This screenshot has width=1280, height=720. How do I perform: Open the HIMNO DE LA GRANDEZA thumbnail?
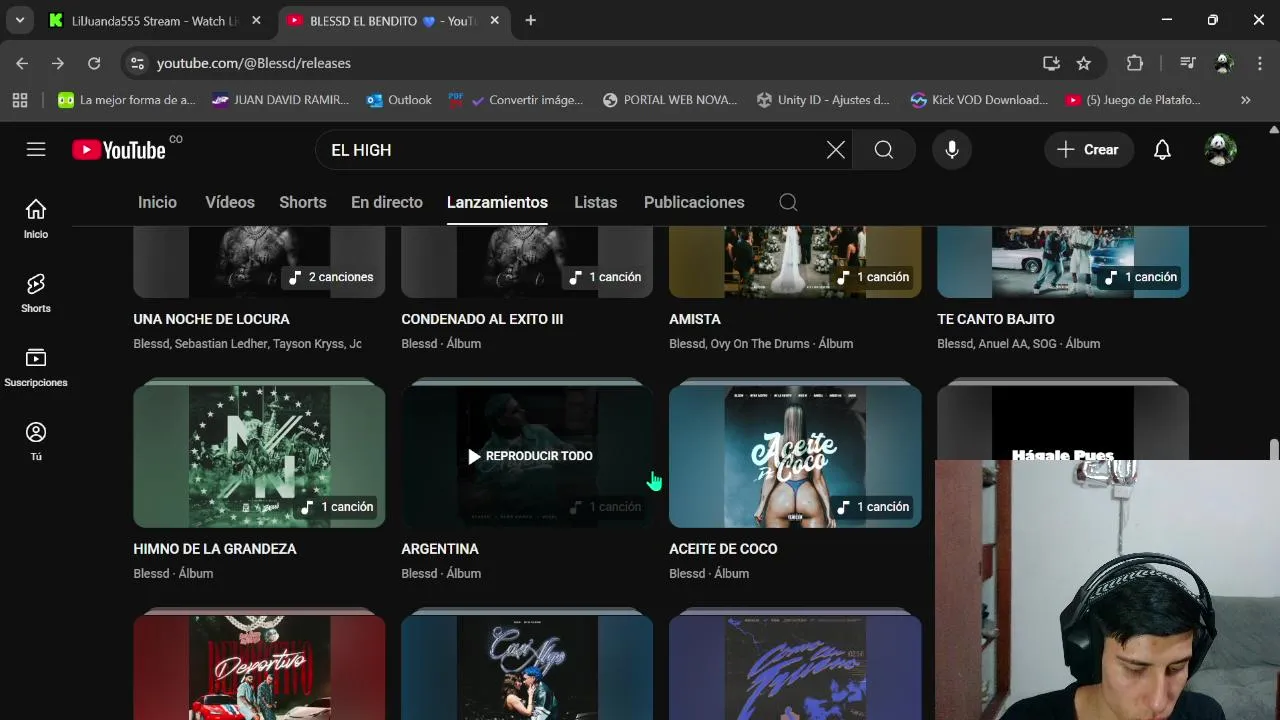click(x=259, y=456)
